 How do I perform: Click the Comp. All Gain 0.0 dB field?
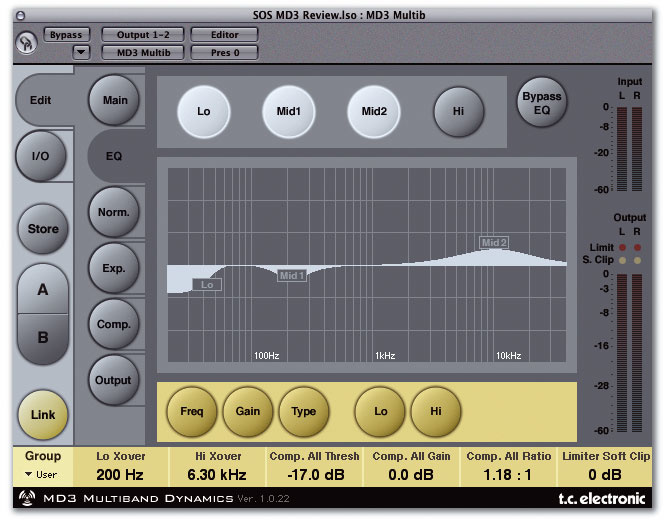tap(411, 466)
